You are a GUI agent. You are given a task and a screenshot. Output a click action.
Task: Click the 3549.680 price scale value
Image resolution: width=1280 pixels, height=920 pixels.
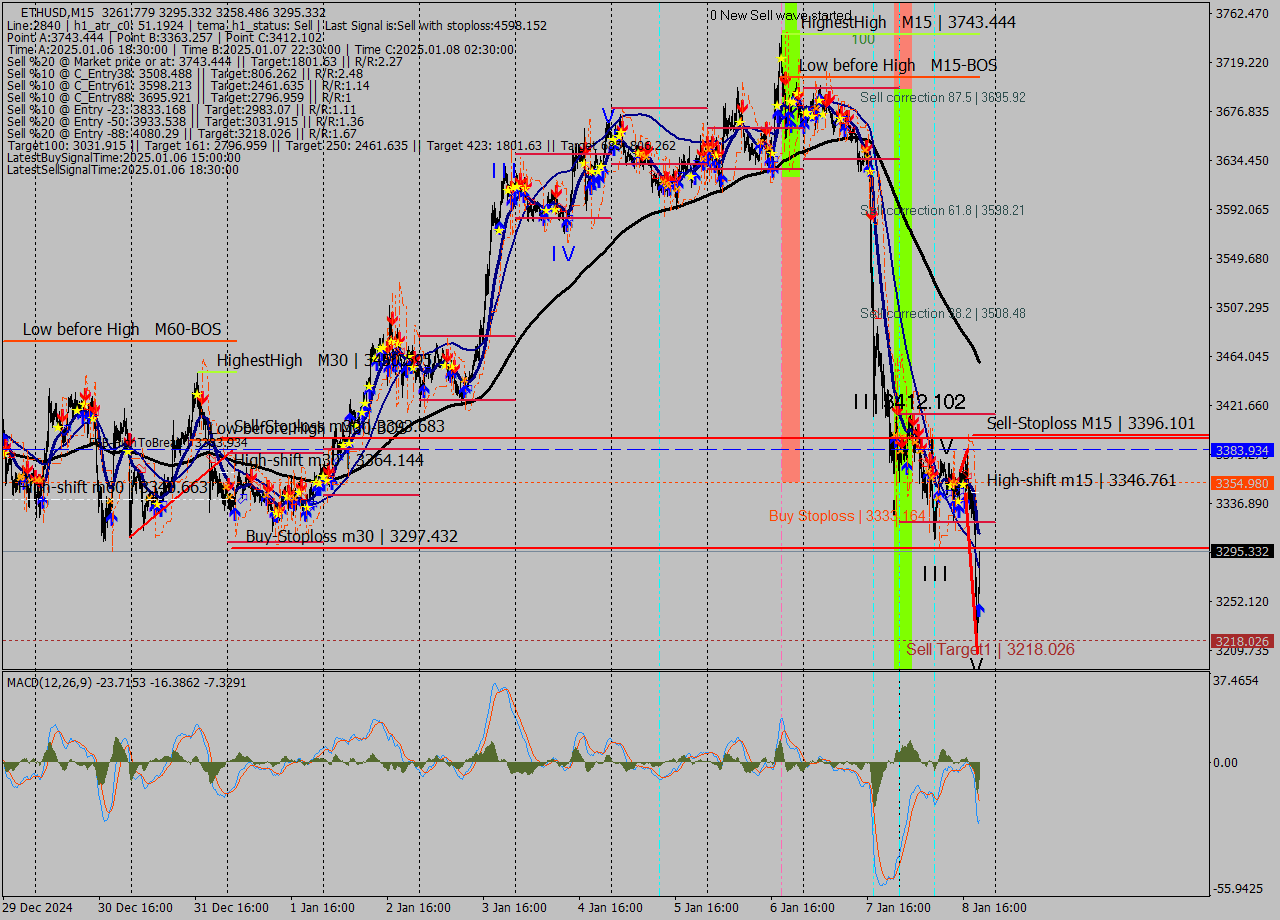point(1241,259)
